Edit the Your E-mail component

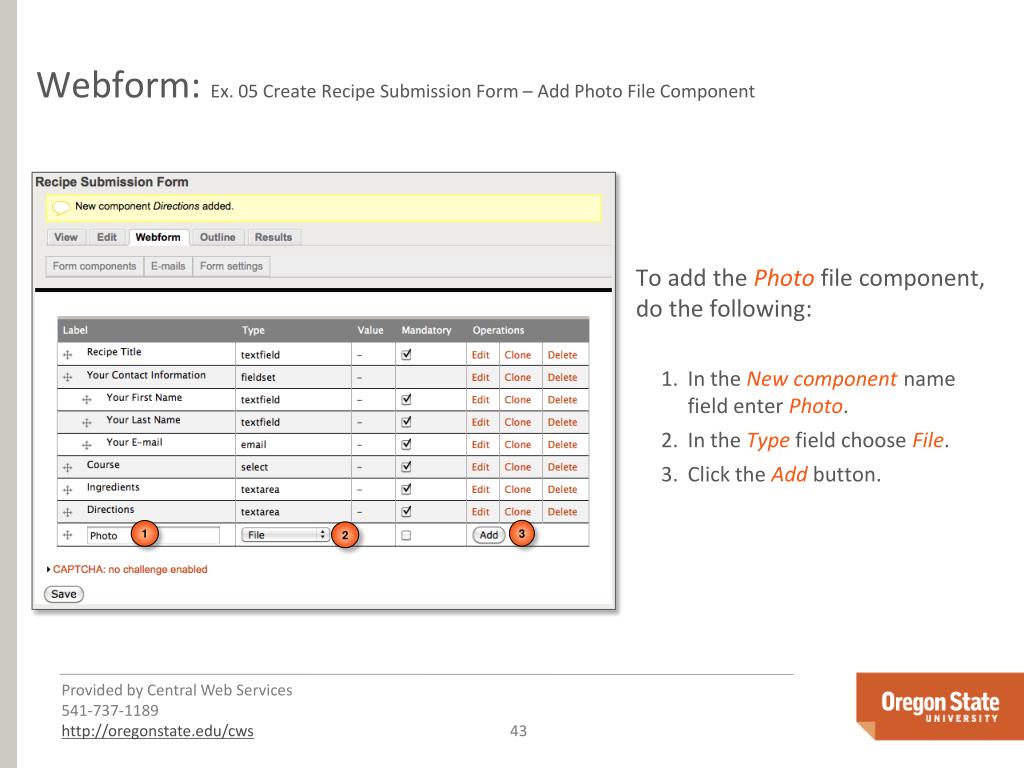click(x=481, y=444)
